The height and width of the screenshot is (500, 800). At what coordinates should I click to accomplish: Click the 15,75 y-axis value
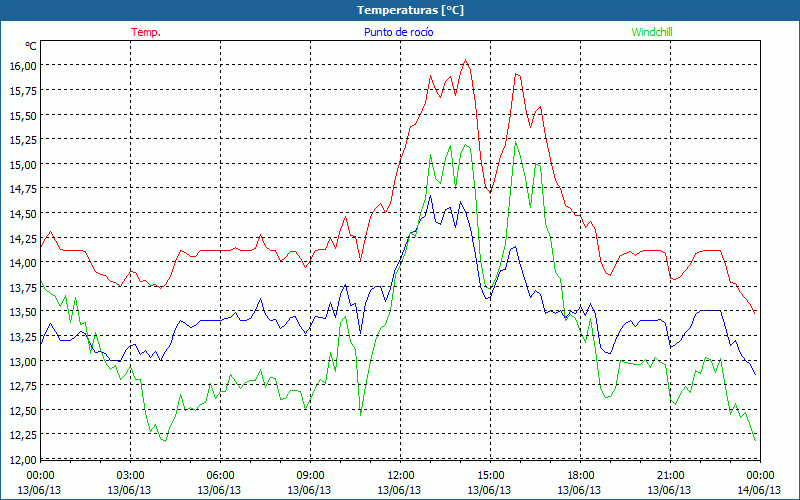point(23,90)
